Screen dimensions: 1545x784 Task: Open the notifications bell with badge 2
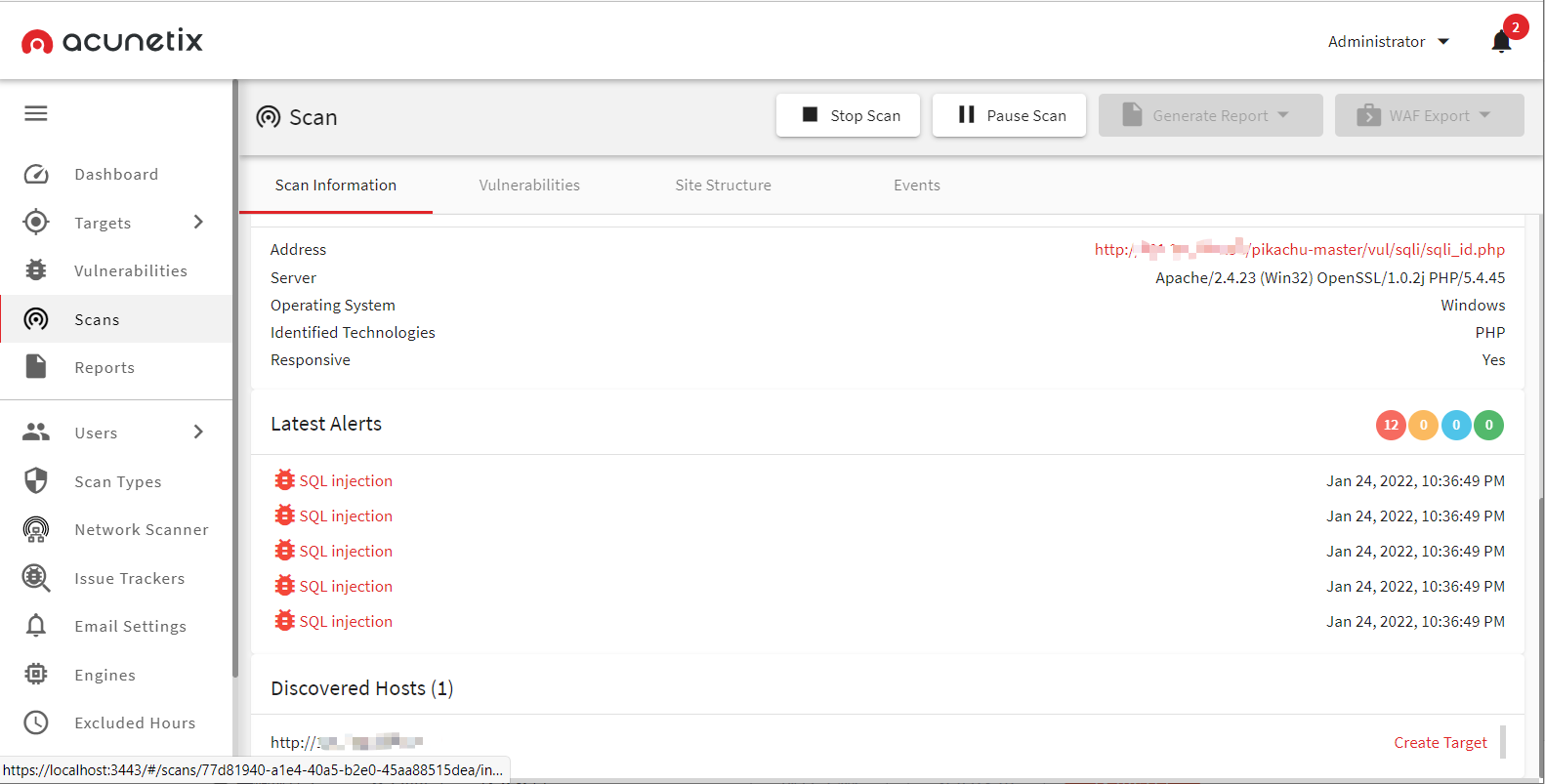(1502, 41)
